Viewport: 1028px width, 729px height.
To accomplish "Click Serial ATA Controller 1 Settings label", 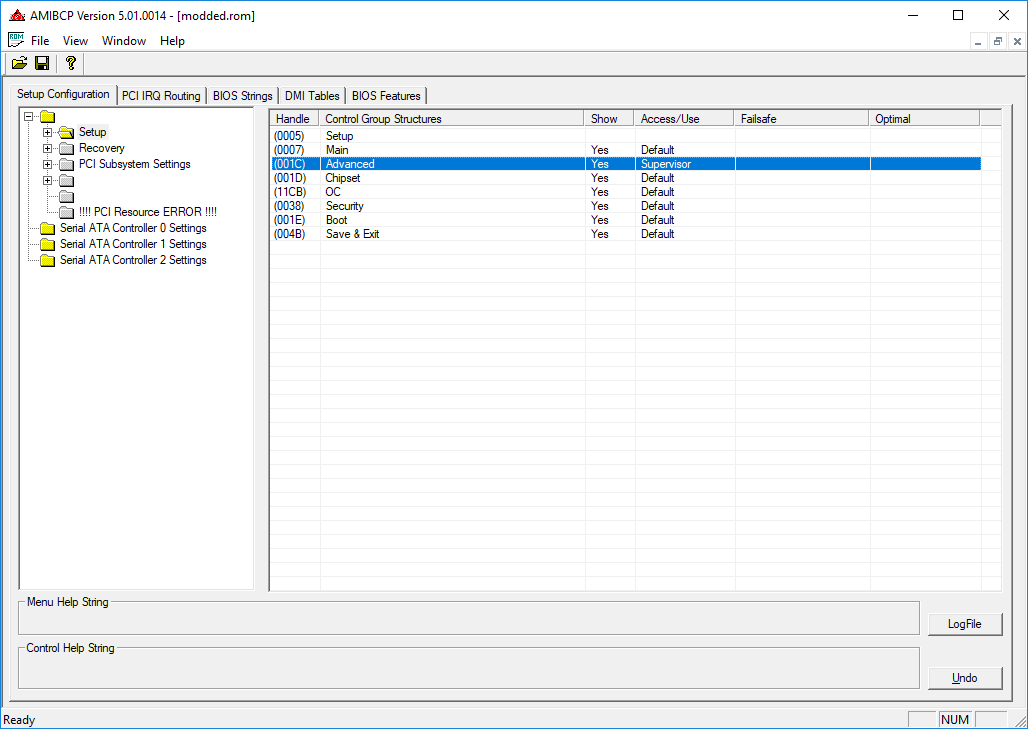I will pyautogui.click(x=133, y=244).
